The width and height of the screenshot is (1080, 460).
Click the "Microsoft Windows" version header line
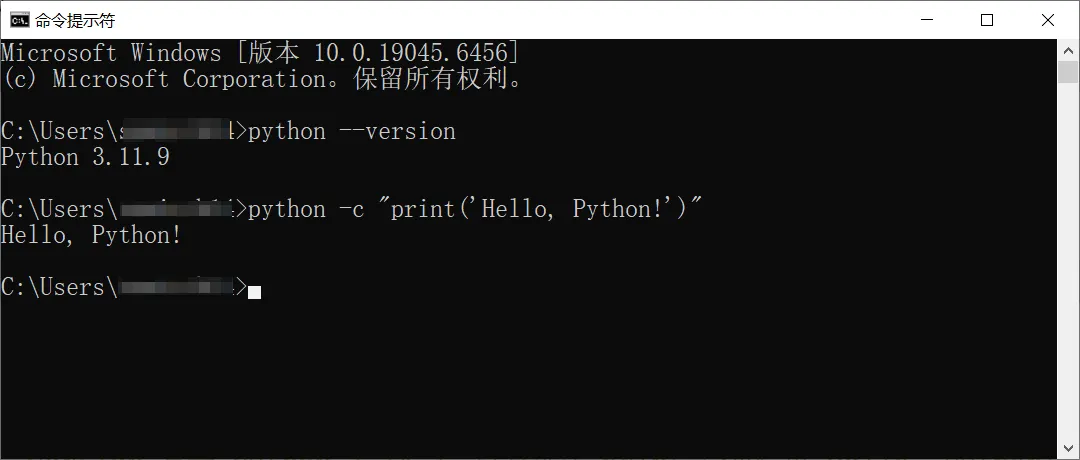[x=110, y=53]
